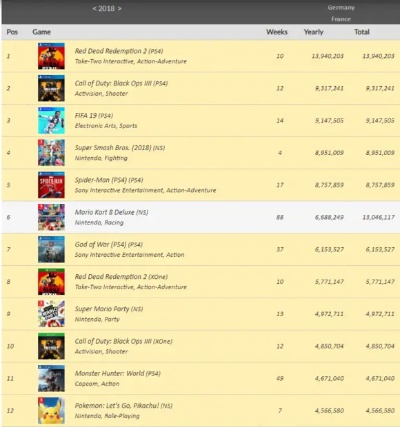
Task: Sort by Weeks column header
Action: (277, 32)
